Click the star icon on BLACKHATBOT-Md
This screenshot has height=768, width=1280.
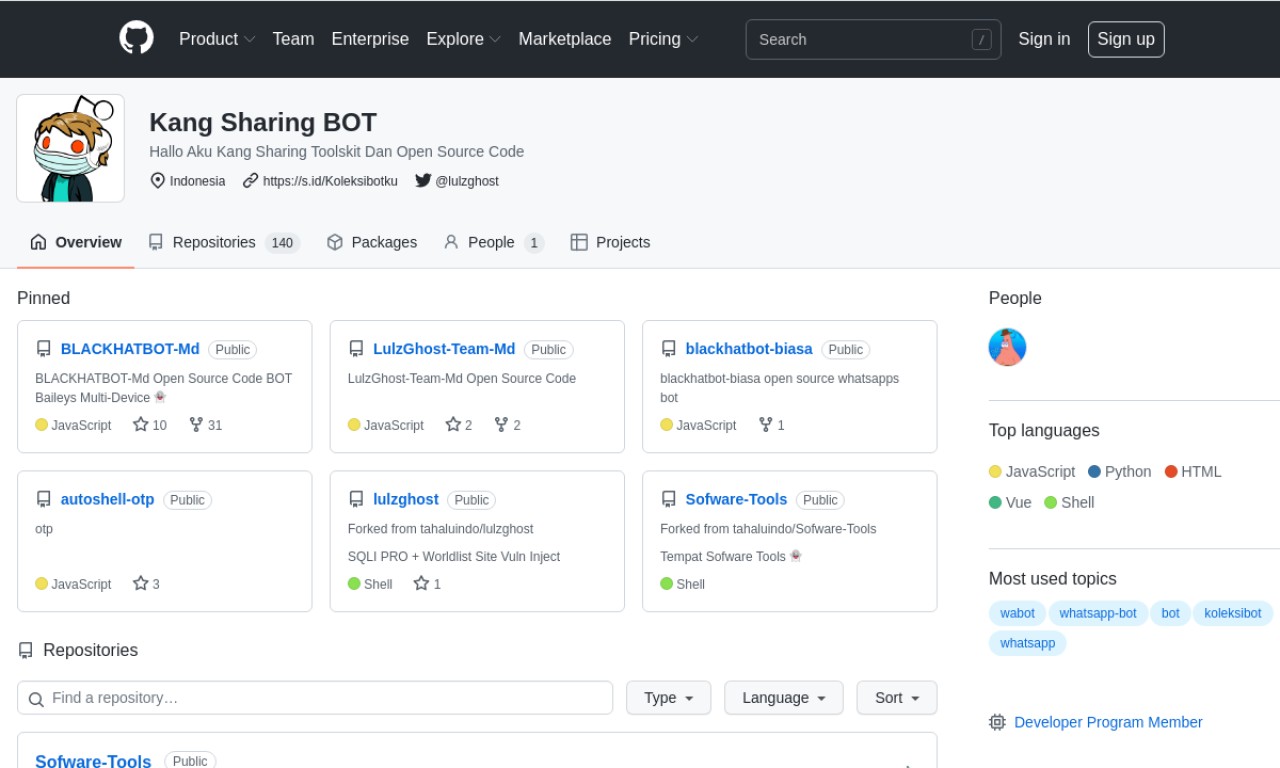point(139,425)
